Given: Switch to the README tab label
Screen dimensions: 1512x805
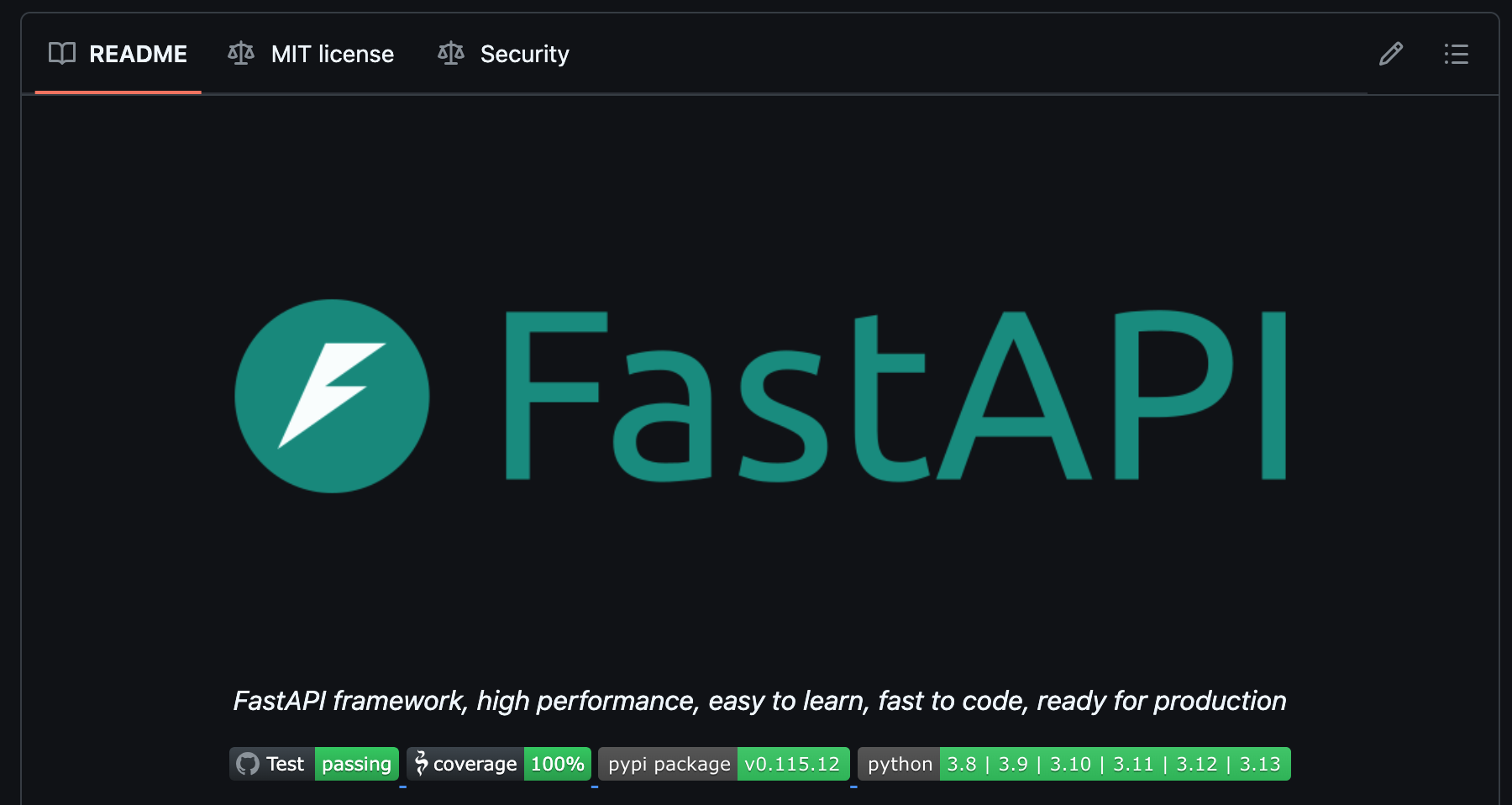Looking at the screenshot, I should click(x=138, y=54).
